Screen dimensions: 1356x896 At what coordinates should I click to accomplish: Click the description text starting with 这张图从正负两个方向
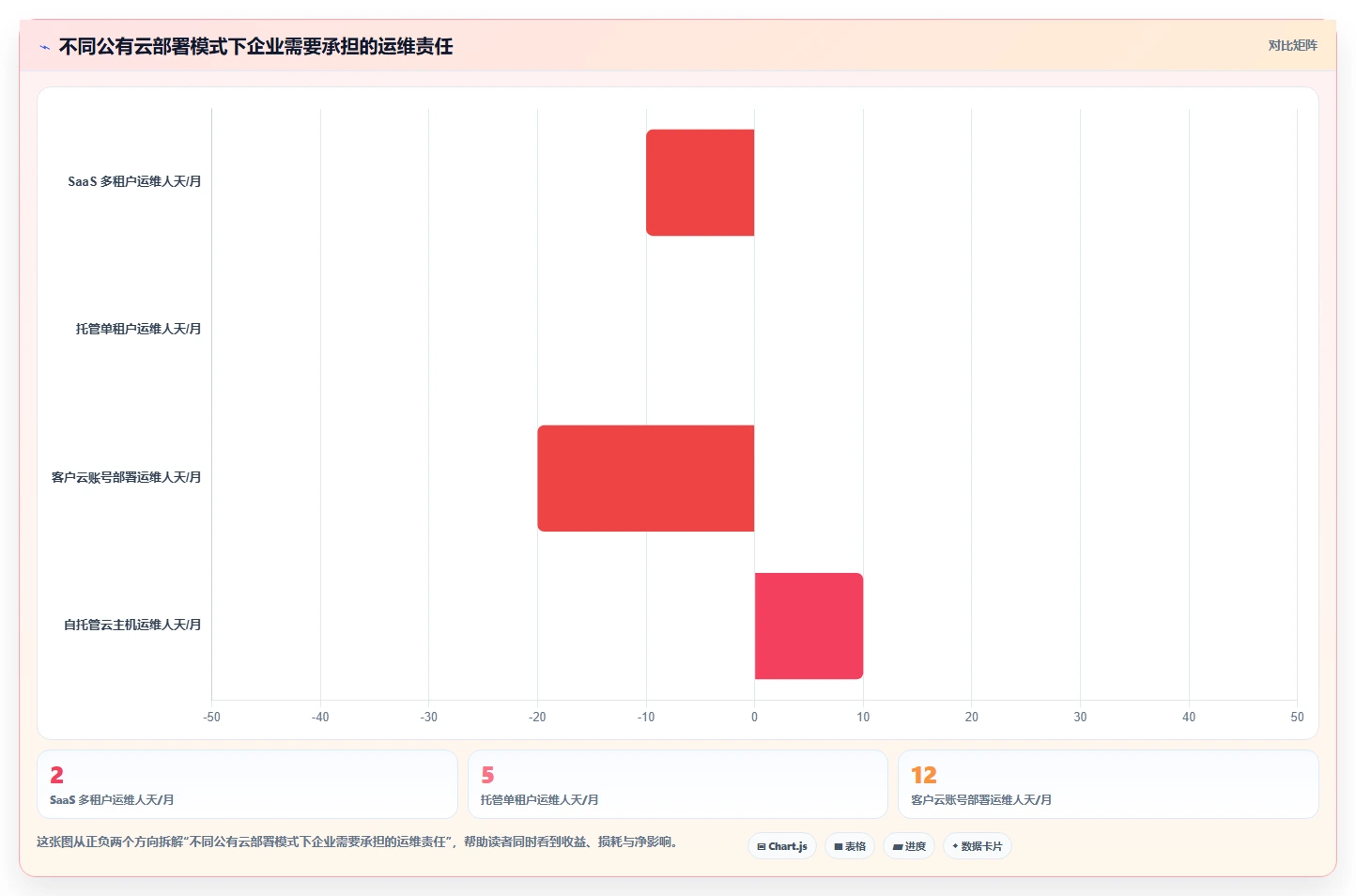[x=358, y=842]
